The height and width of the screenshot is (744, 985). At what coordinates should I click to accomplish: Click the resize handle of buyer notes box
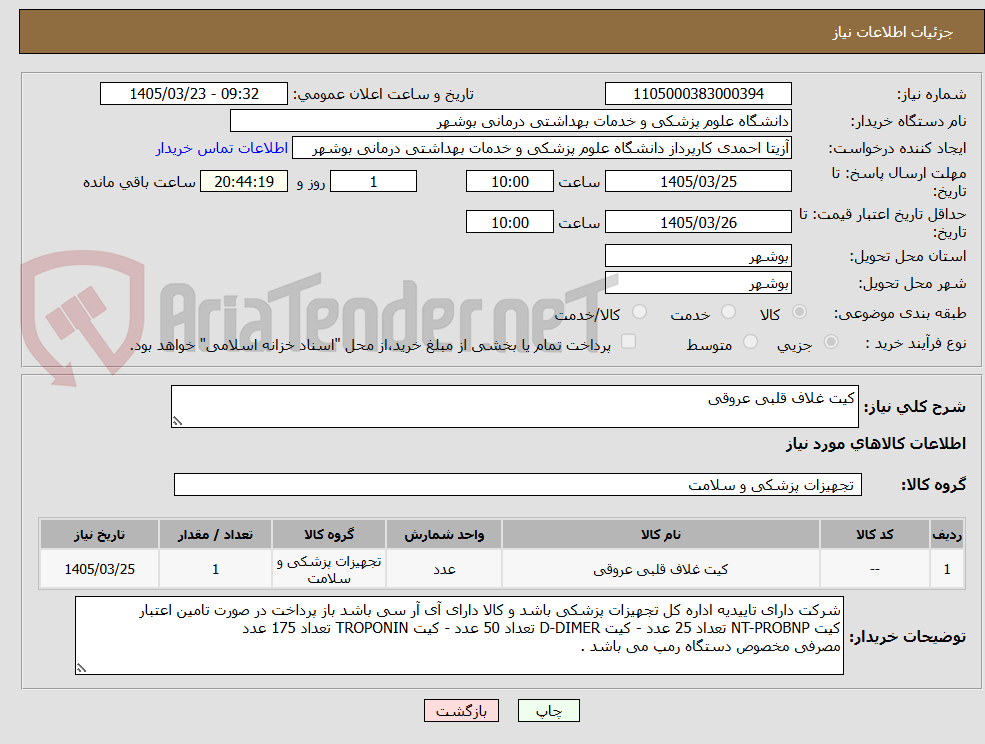81,669
